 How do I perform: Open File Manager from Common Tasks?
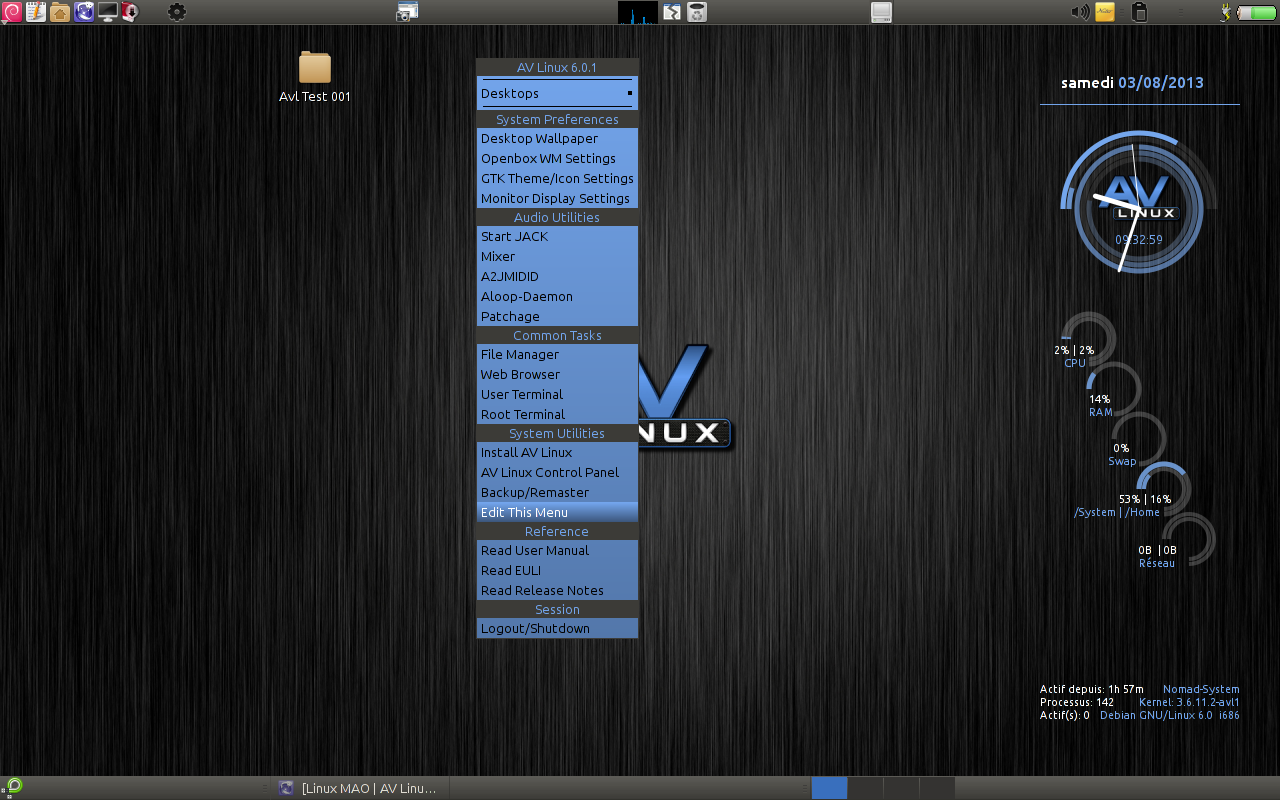click(x=557, y=355)
